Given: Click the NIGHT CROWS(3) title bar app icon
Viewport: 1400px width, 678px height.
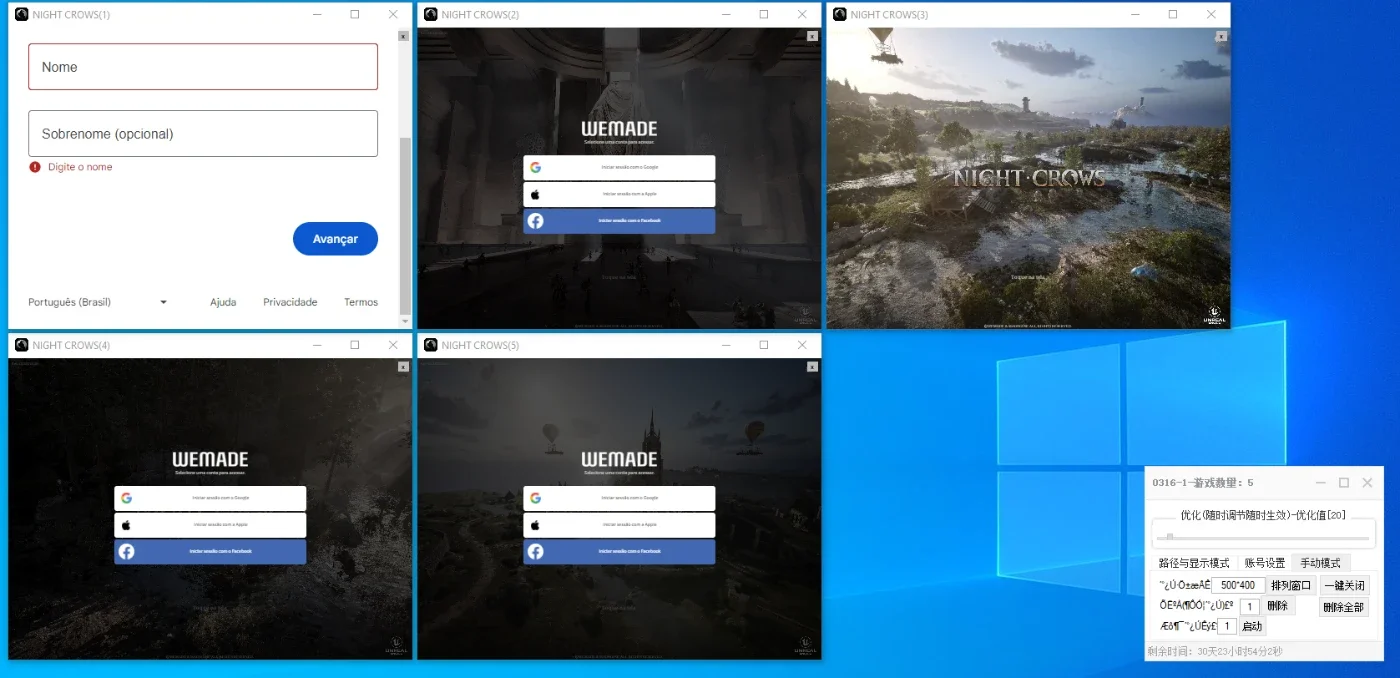Looking at the screenshot, I should pos(840,14).
